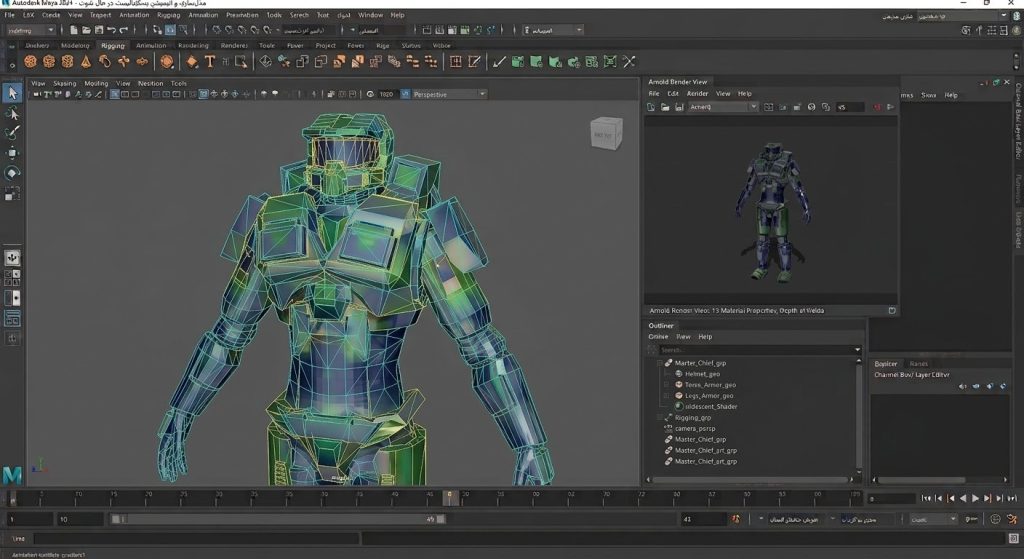This screenshot has height=559, width=1024.
Task: Click the save disk icon in Arnold Render View
Action: point(679,107)
